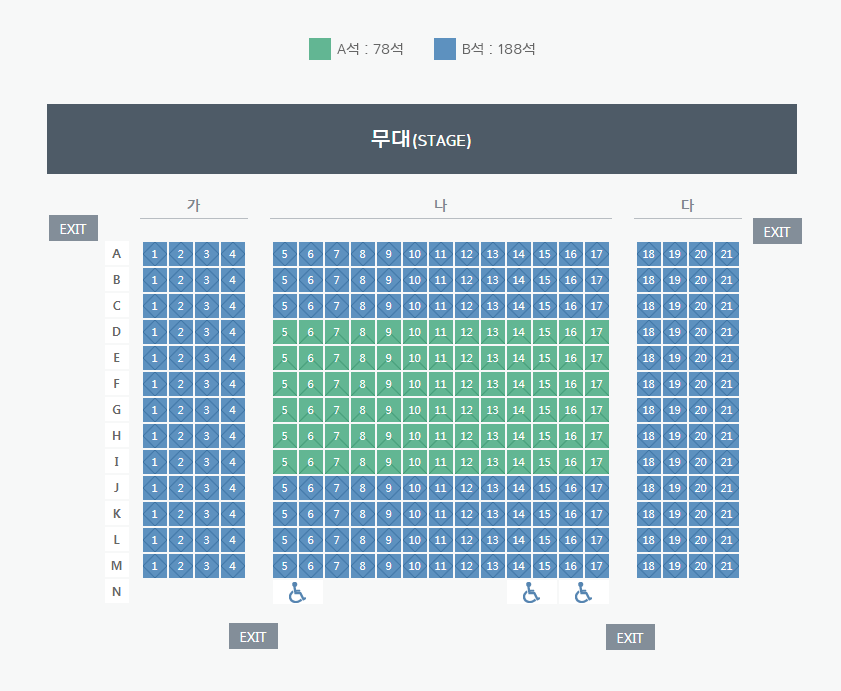Click the blue B석 legend swatch
This screenshot has width=841, height=691.
pos(445,49)
